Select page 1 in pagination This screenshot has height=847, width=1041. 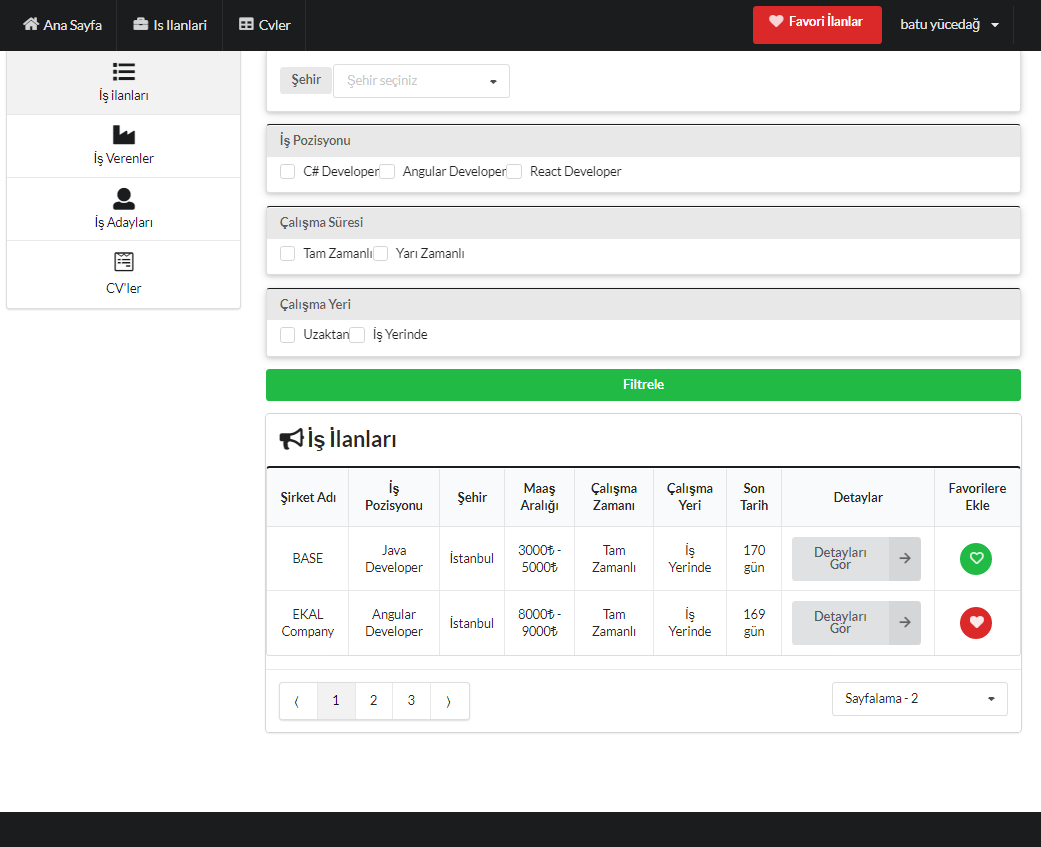pos(336,701)
